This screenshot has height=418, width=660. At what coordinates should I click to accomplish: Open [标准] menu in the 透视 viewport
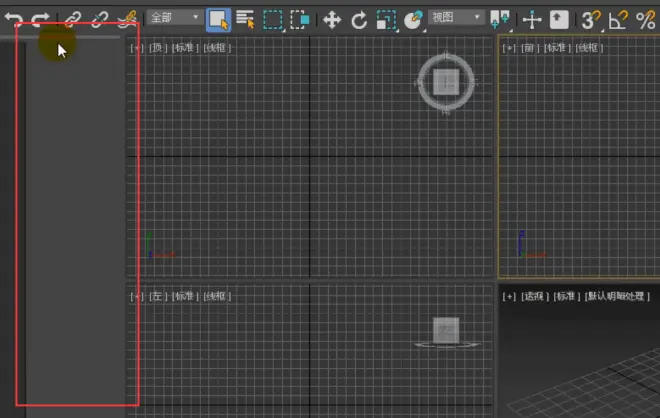pyautogui.click(x=567, y=296)
